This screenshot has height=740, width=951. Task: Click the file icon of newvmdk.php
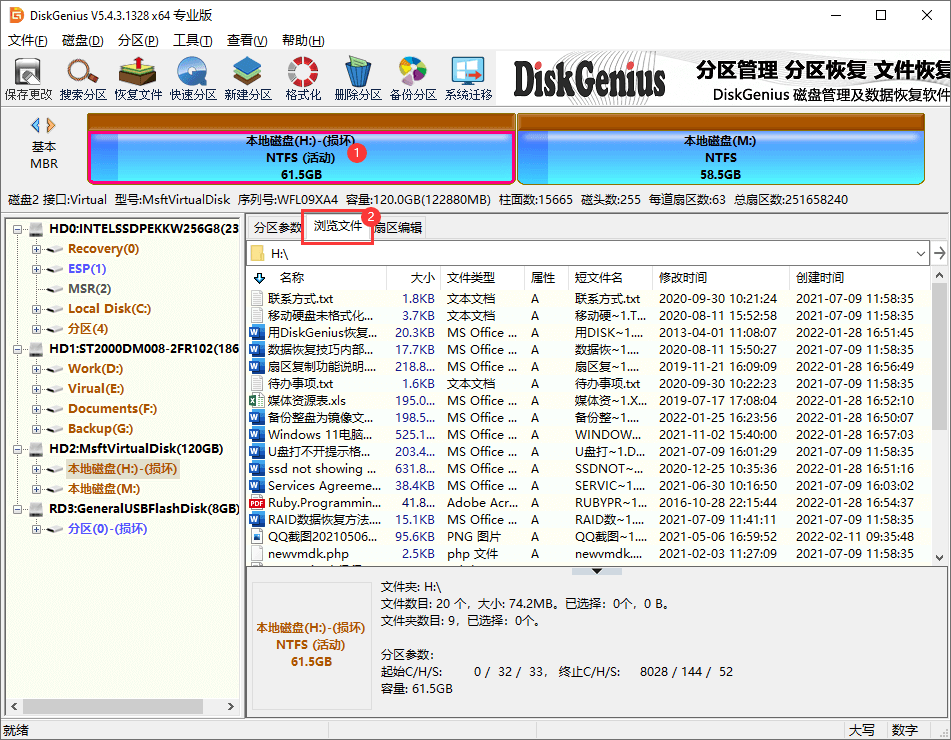click(257, 553)
